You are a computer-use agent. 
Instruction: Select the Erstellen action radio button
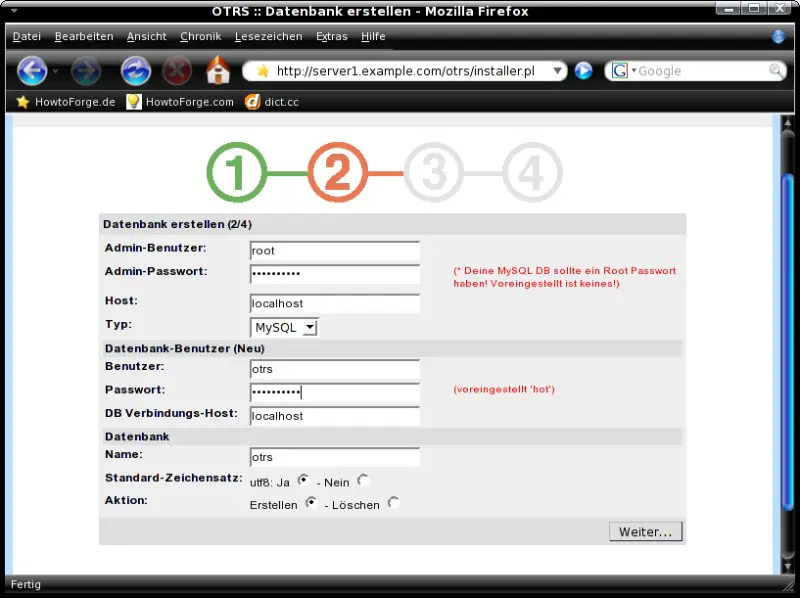(311, 503)
